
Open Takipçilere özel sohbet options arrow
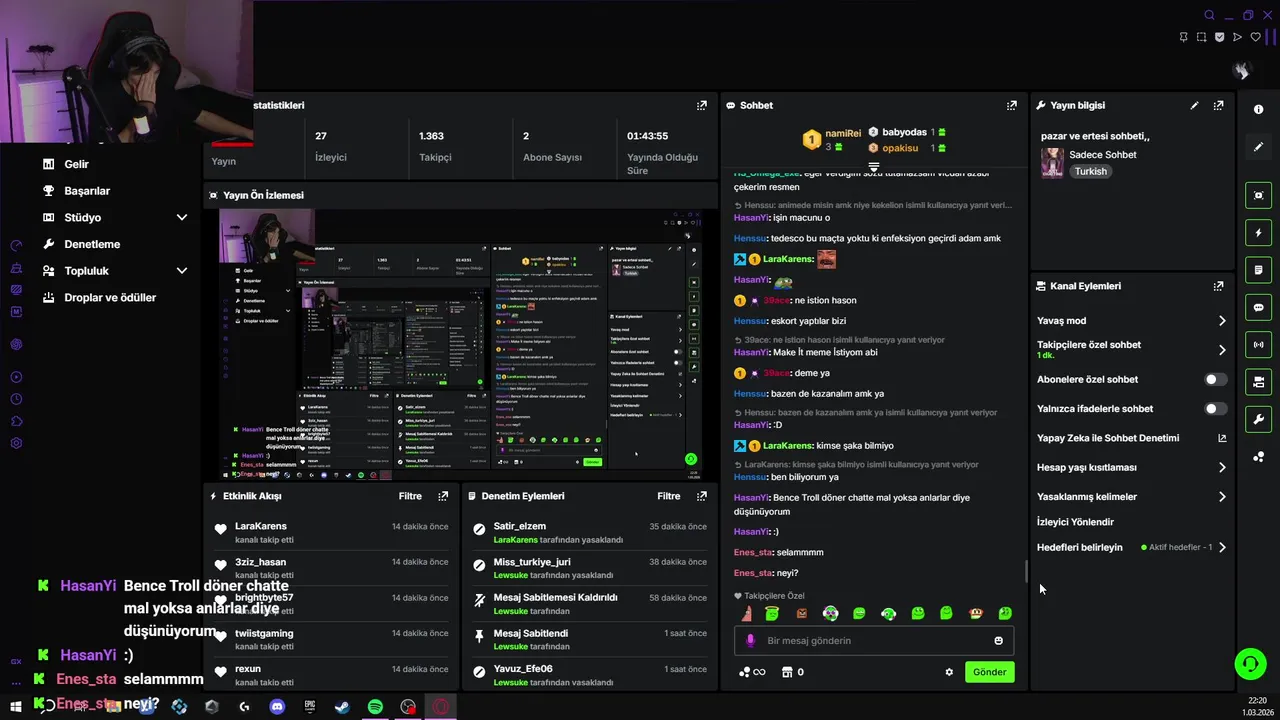pyautogui.click(x=1222, y=350)
